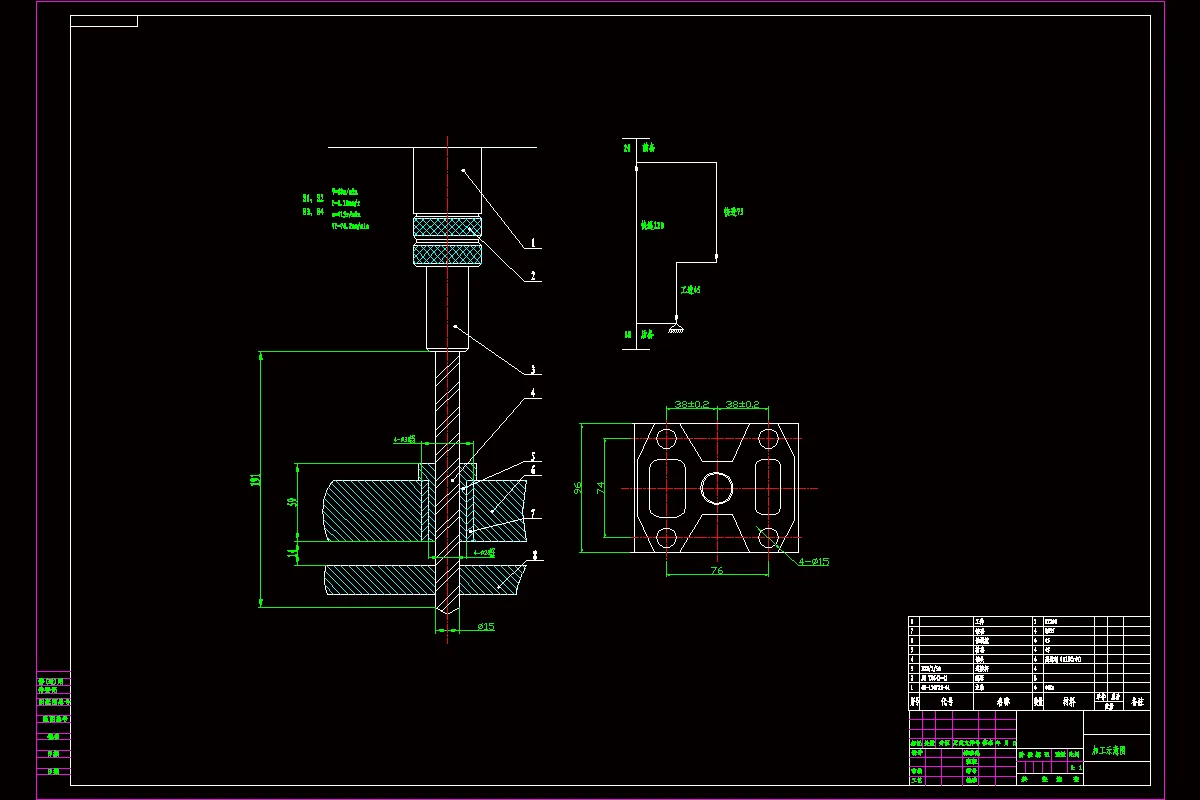Click the 快进120 feed cycle label
This screenshot has width=1200, height=800.
652,226
